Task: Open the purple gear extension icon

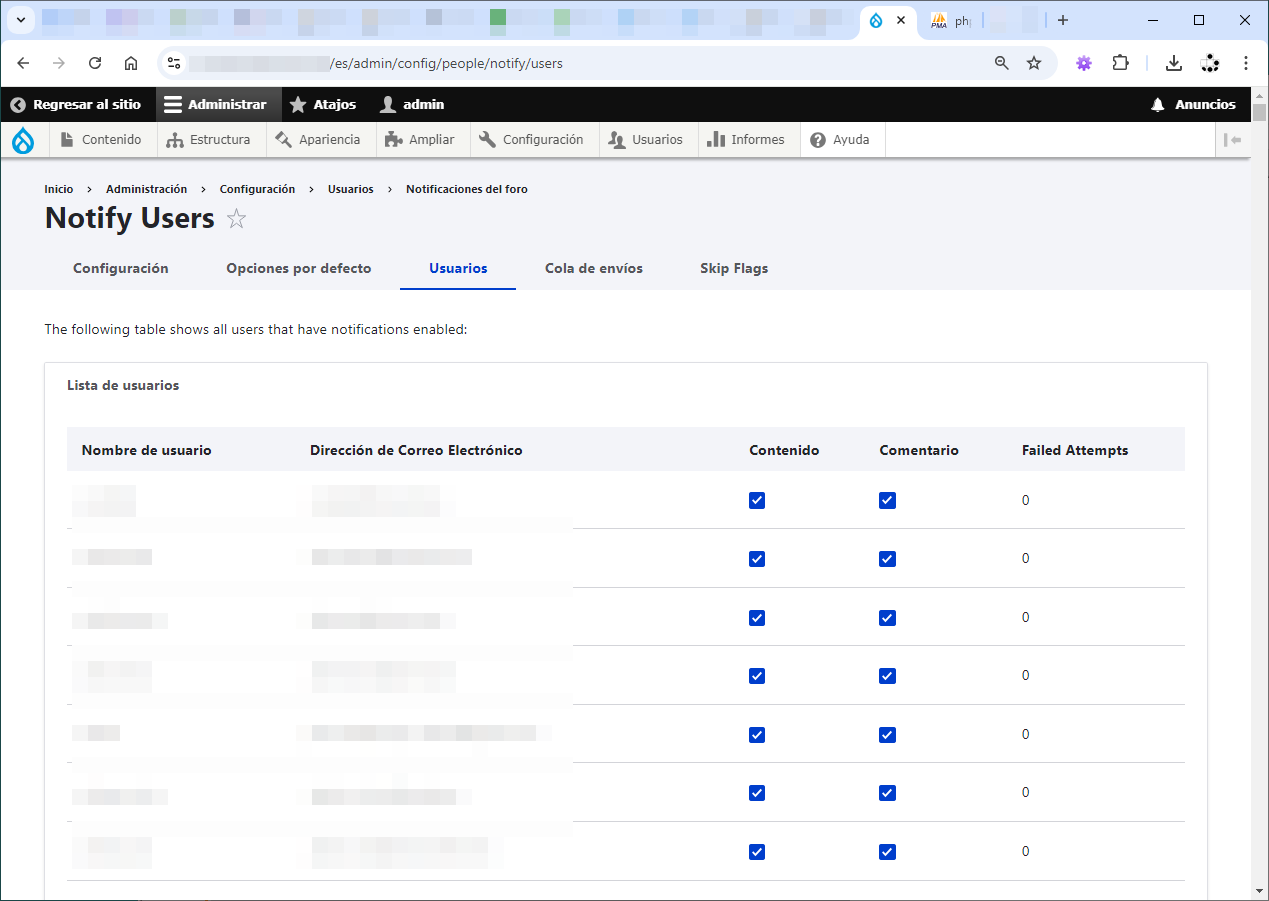Action: click(1084, 63)
